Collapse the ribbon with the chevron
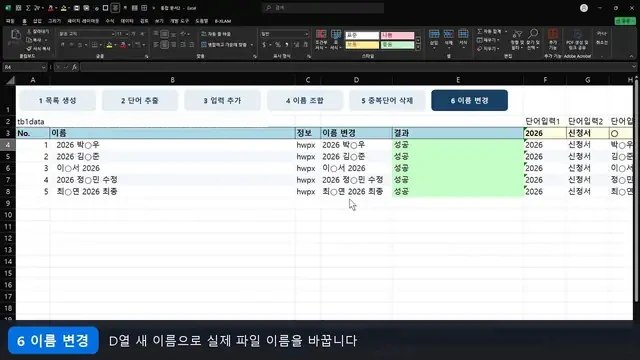The image size is (640, 360). pos(631,56)
